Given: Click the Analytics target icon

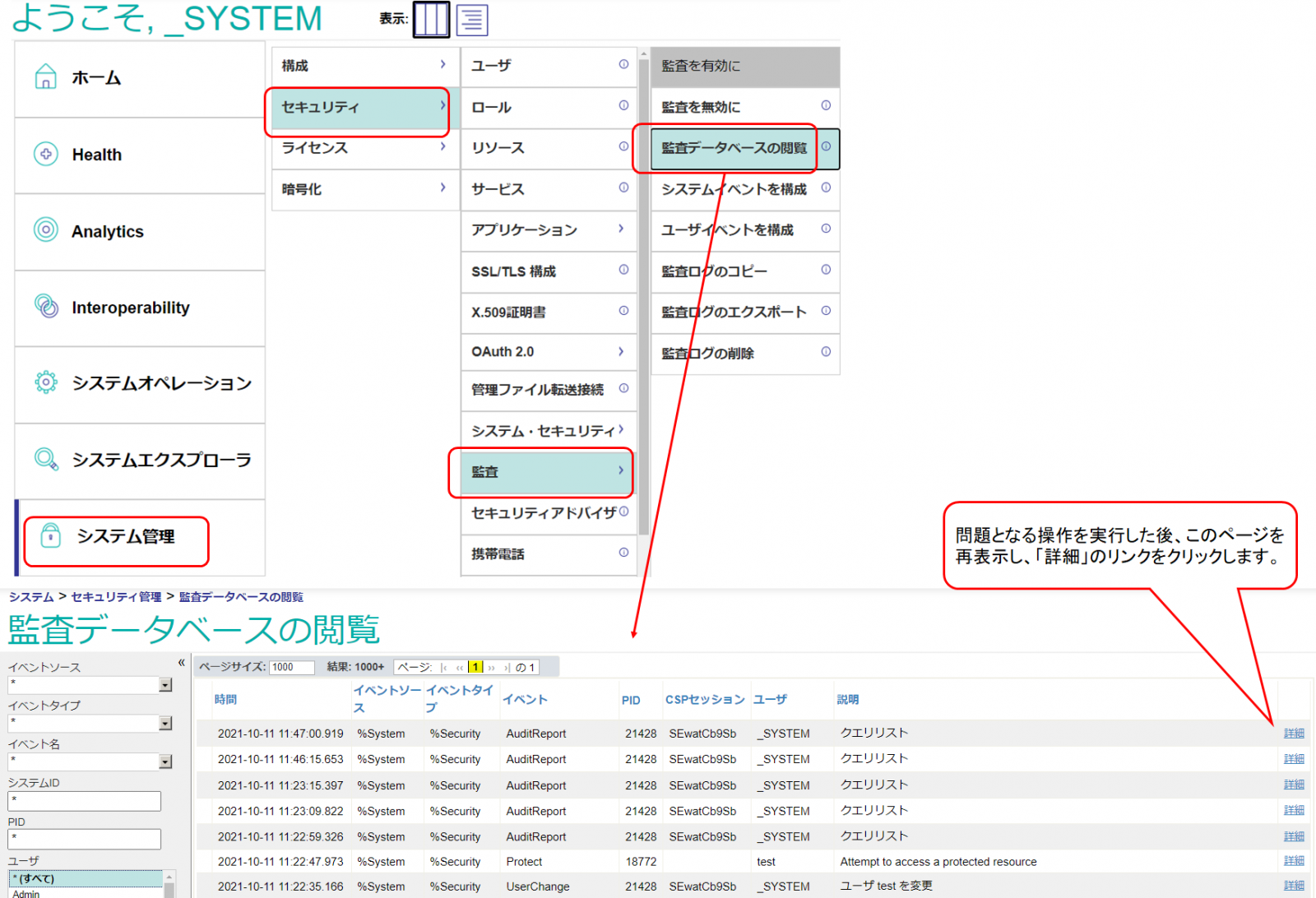Looking at the screenshot, I should [46, 230].
